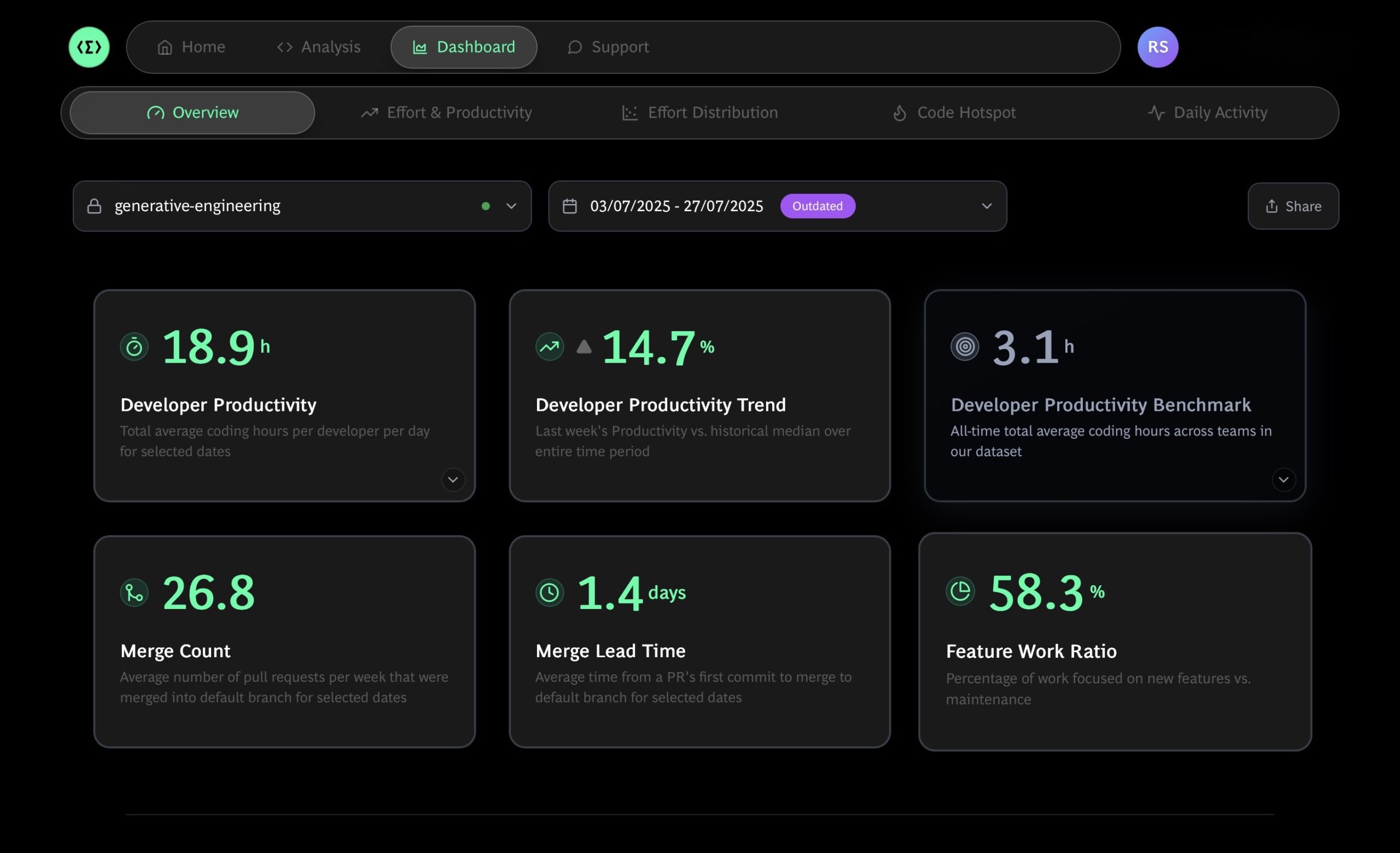This screenshot has width=1400, height=853.
Task: Open the date range dropdown
Action: click(777, 206)
